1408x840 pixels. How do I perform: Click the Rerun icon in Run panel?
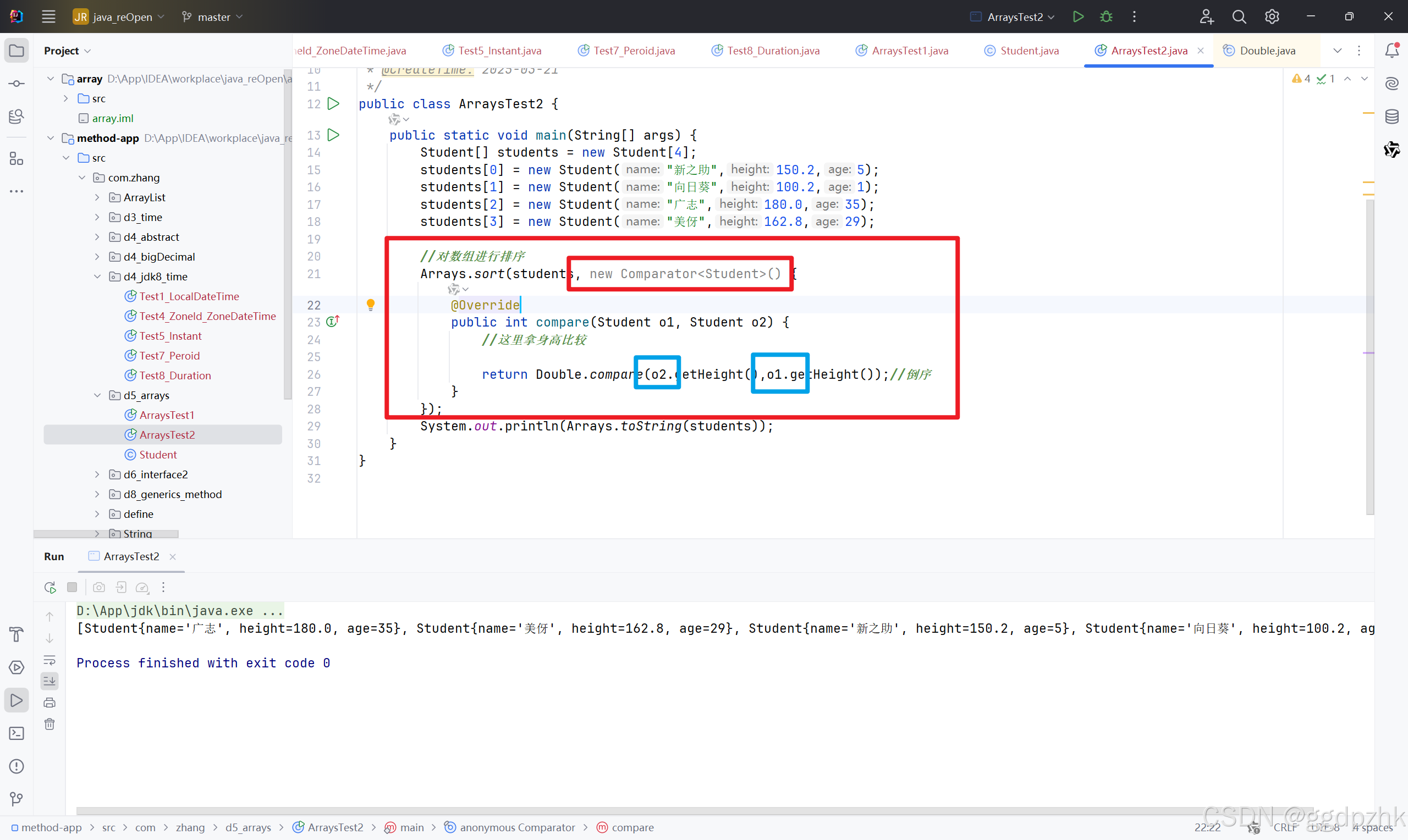50,588
